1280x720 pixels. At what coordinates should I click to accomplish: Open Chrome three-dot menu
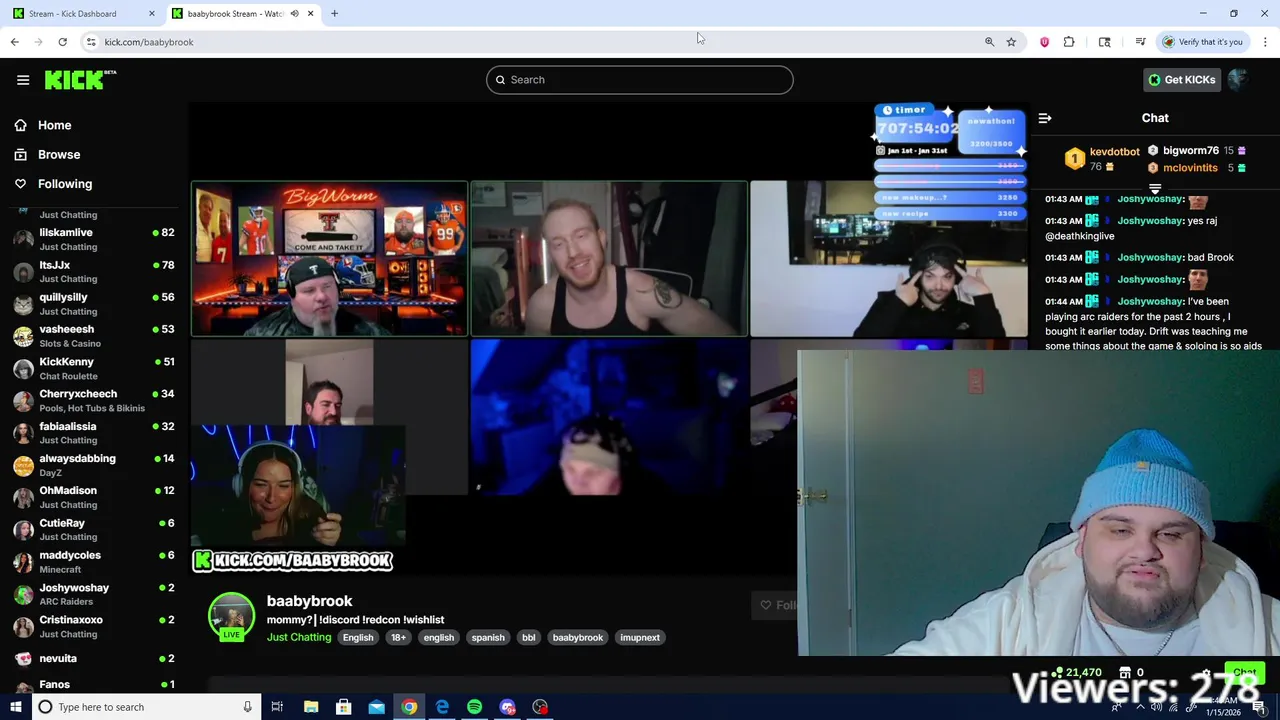click(1265, 42)
